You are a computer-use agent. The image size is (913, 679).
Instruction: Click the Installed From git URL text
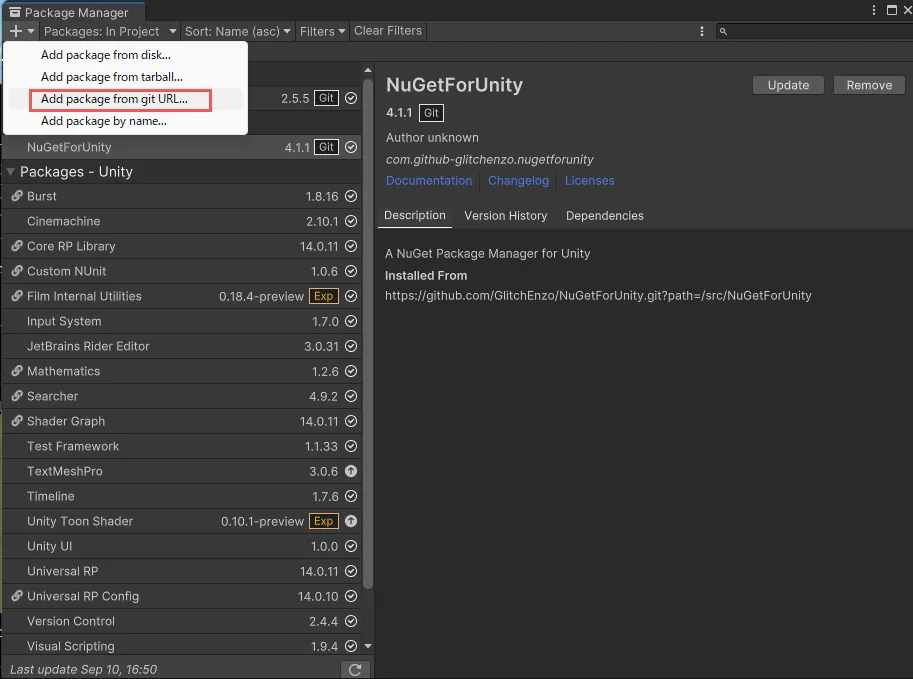point(598,296)
